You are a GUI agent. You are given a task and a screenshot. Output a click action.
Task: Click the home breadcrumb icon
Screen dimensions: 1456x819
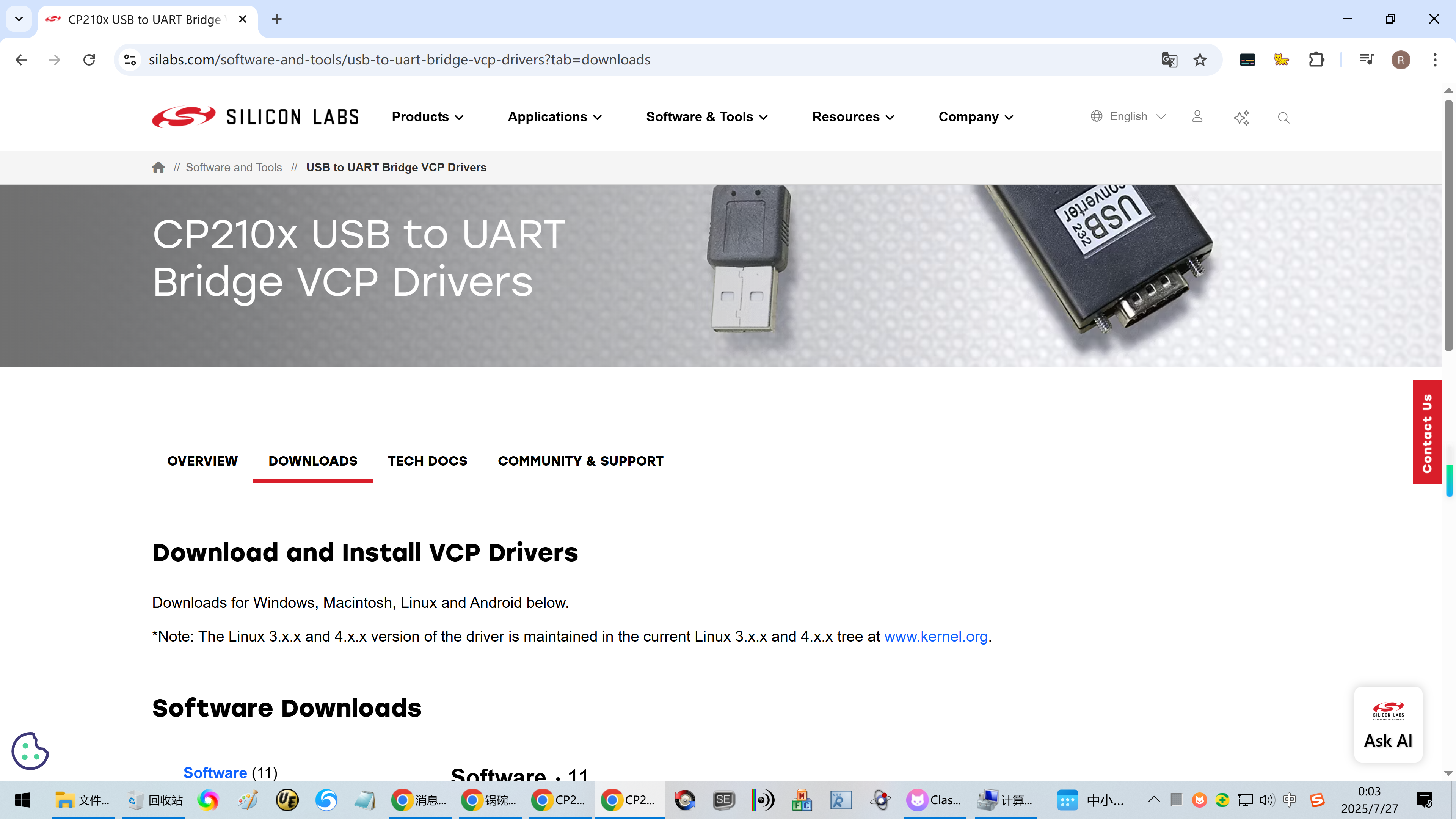tap(158, 167)
